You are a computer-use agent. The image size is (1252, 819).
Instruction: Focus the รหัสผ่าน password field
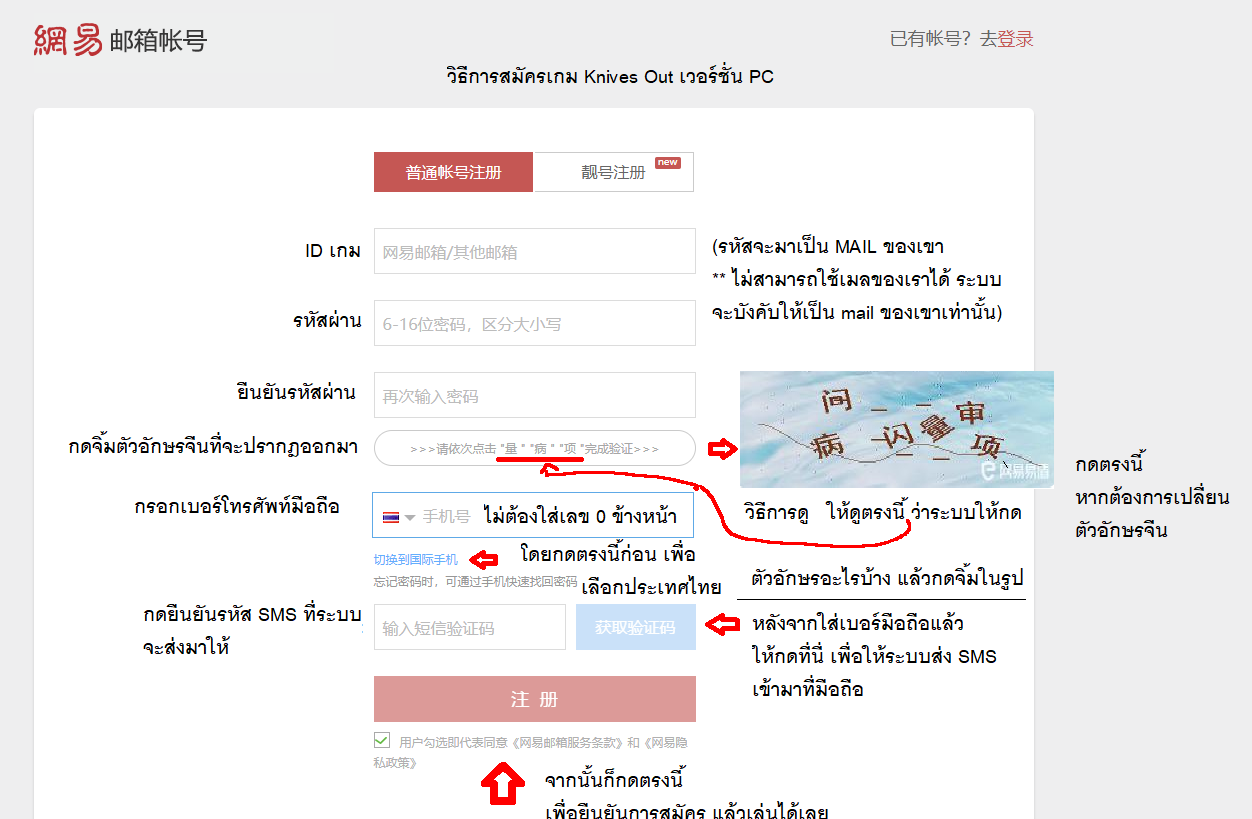coord(535,323)
